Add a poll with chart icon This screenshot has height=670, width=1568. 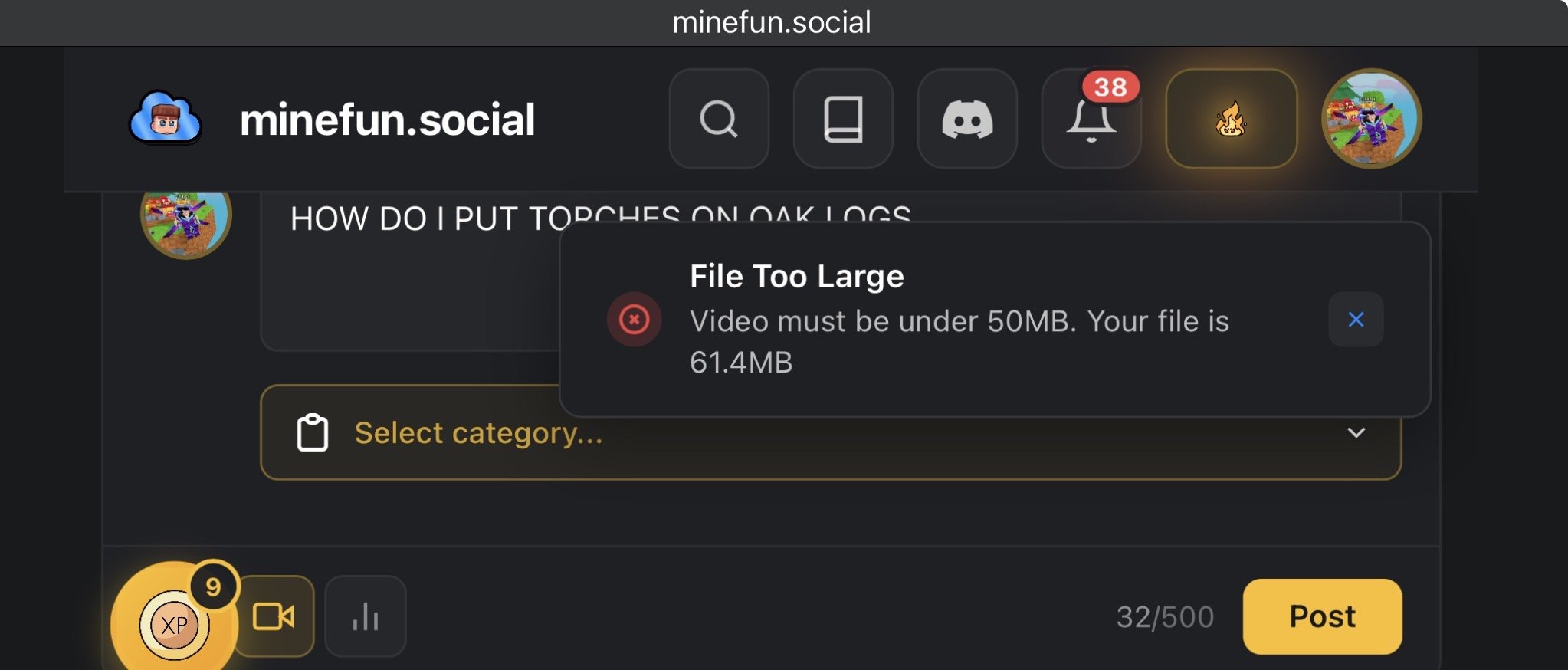(366, 616)
